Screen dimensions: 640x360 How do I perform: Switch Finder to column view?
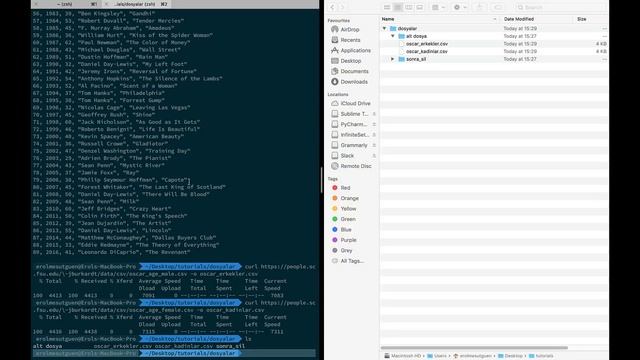(x=409, y=7)
